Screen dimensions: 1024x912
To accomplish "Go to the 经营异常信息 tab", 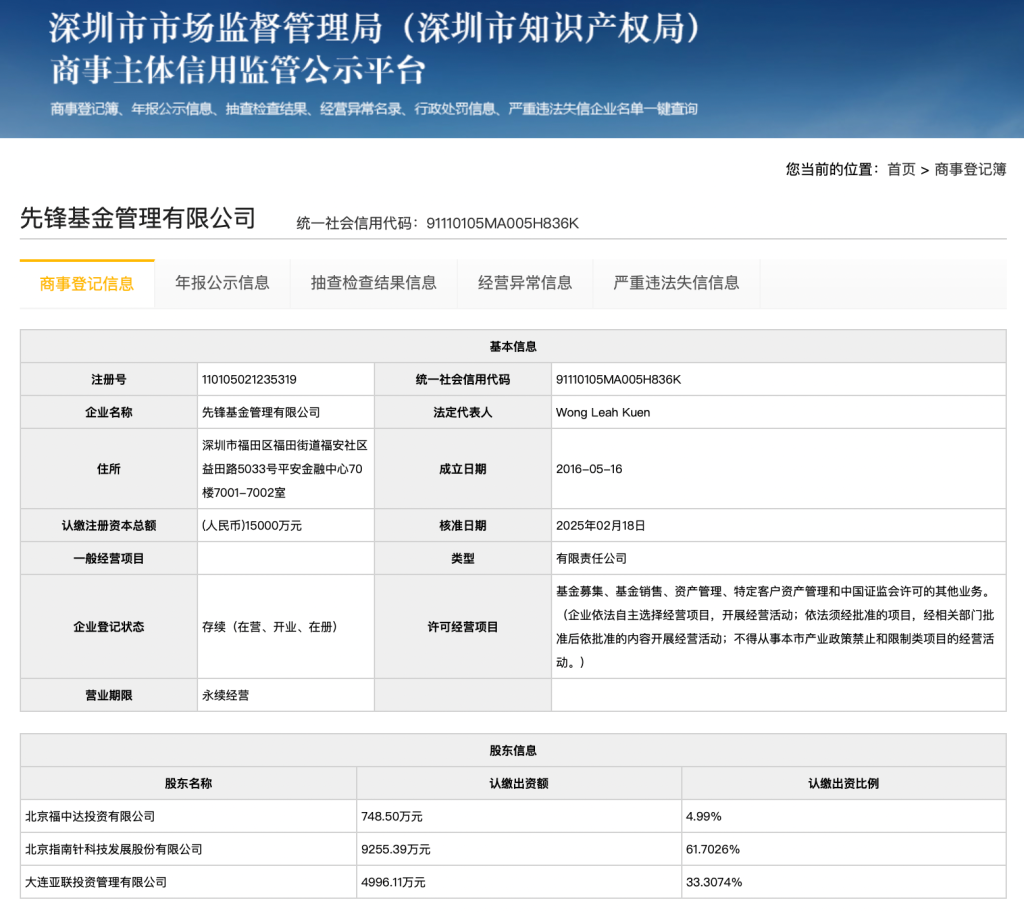I will (x=525, y=283).
